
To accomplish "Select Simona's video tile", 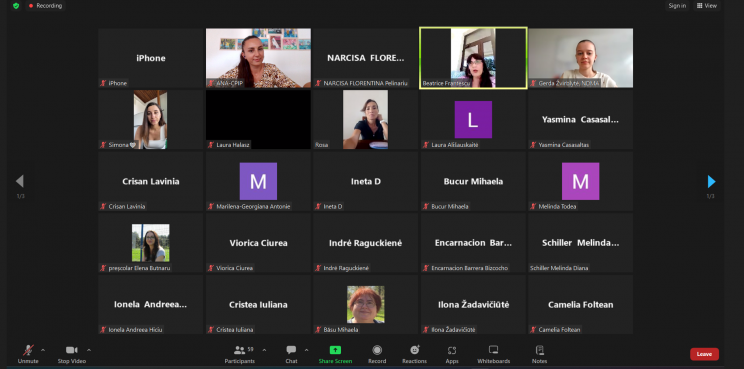I will tap(150, 120).
